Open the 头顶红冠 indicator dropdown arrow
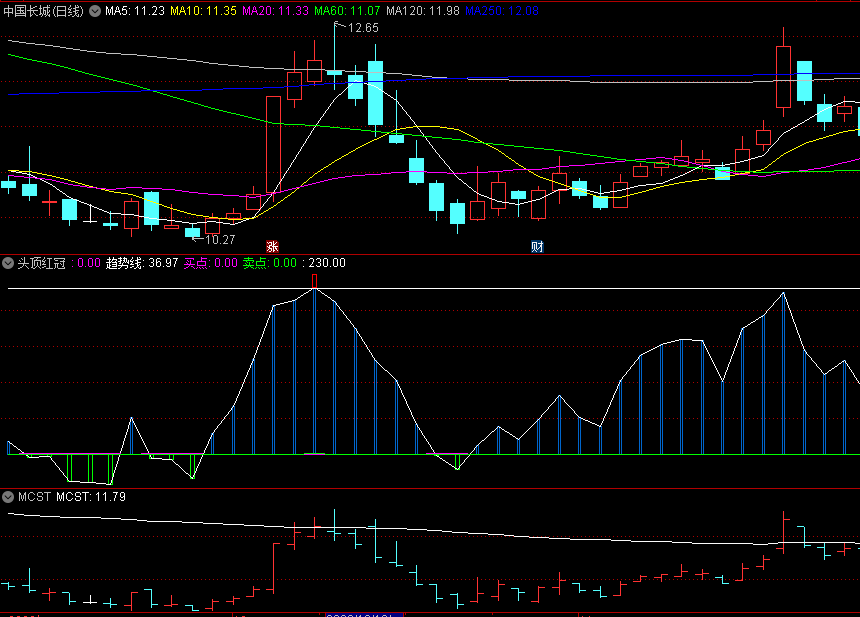 click(8, 263)
